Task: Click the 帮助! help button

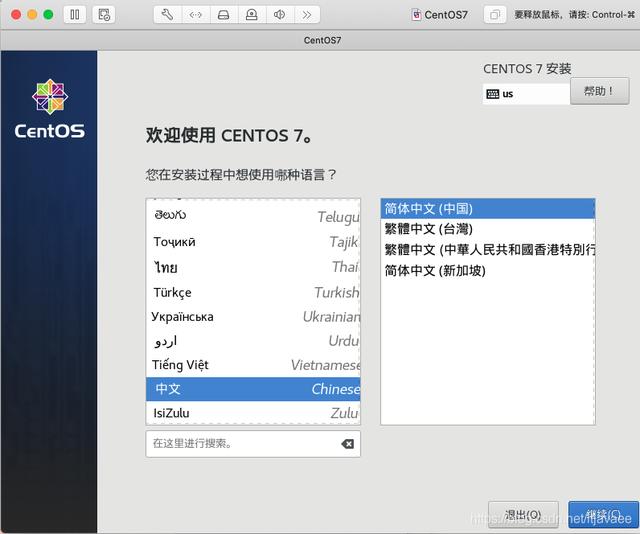Action: pos(599,91)
